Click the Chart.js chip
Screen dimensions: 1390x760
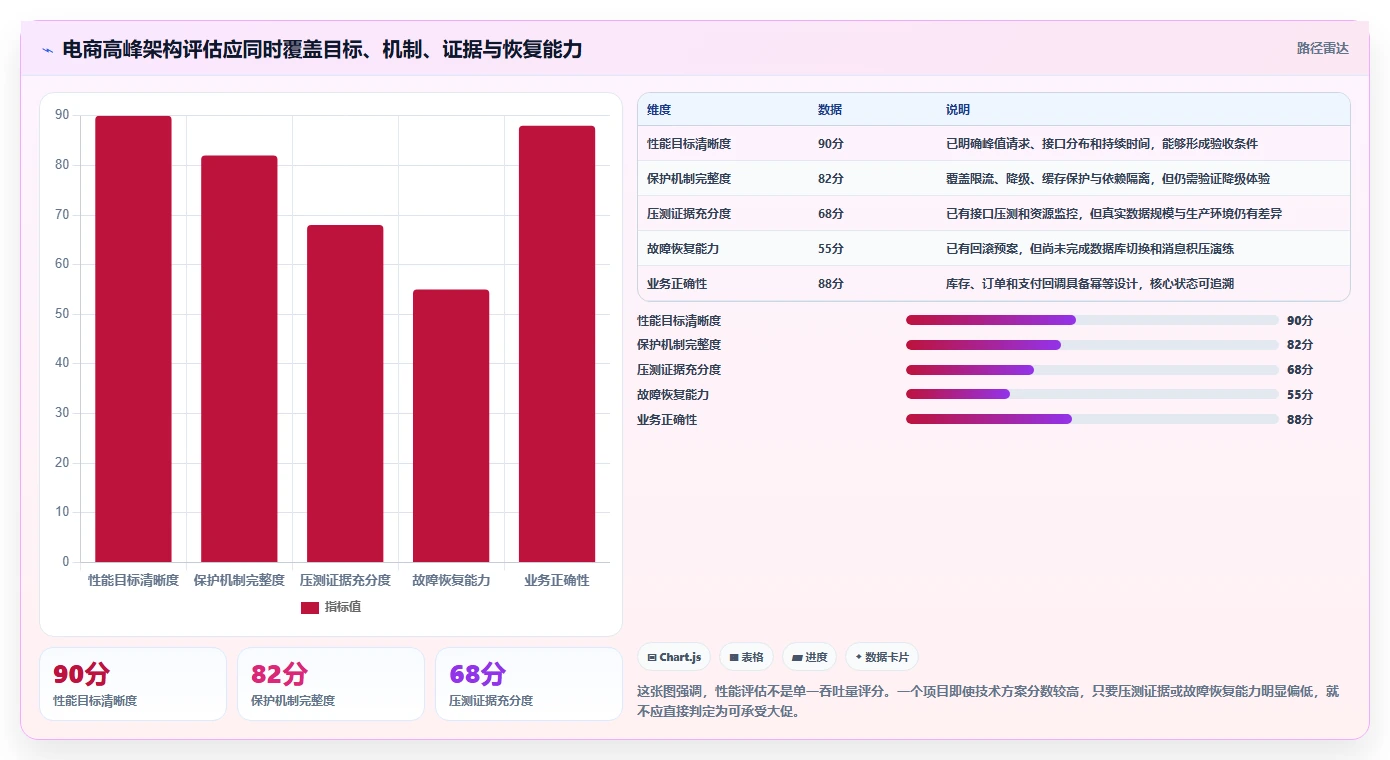coord(674,657)
